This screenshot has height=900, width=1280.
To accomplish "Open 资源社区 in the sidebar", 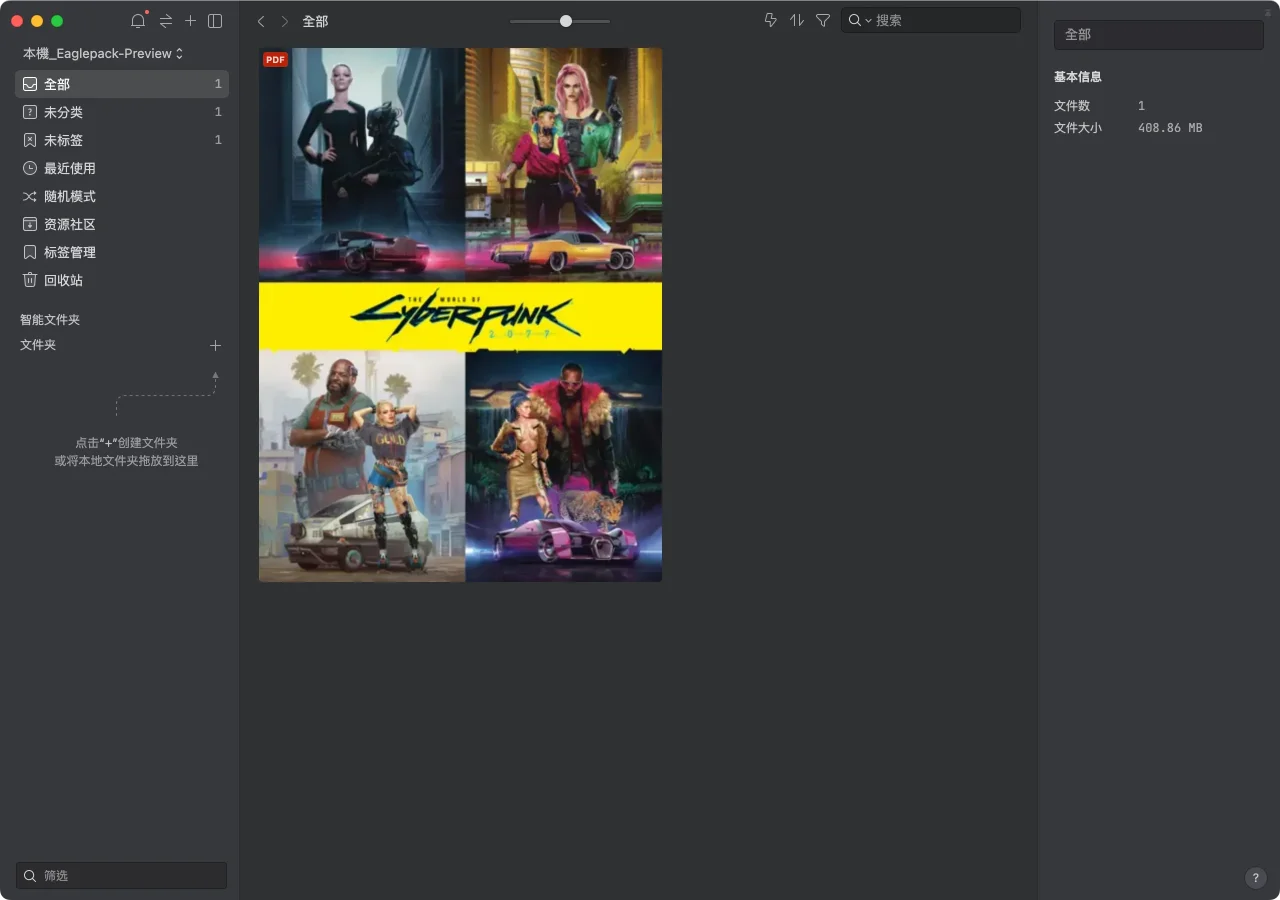I will [122, 224].
